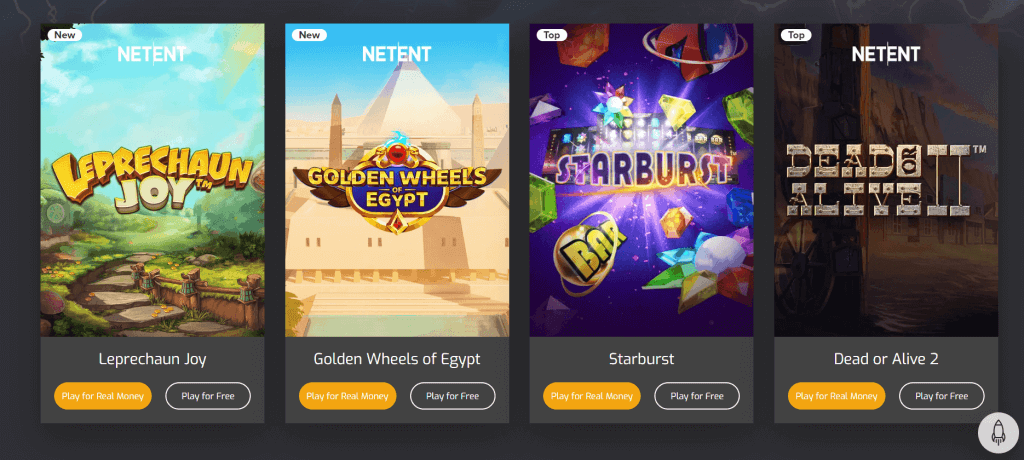Play Golden Wheels of Egypt for free

coord(453,396)
